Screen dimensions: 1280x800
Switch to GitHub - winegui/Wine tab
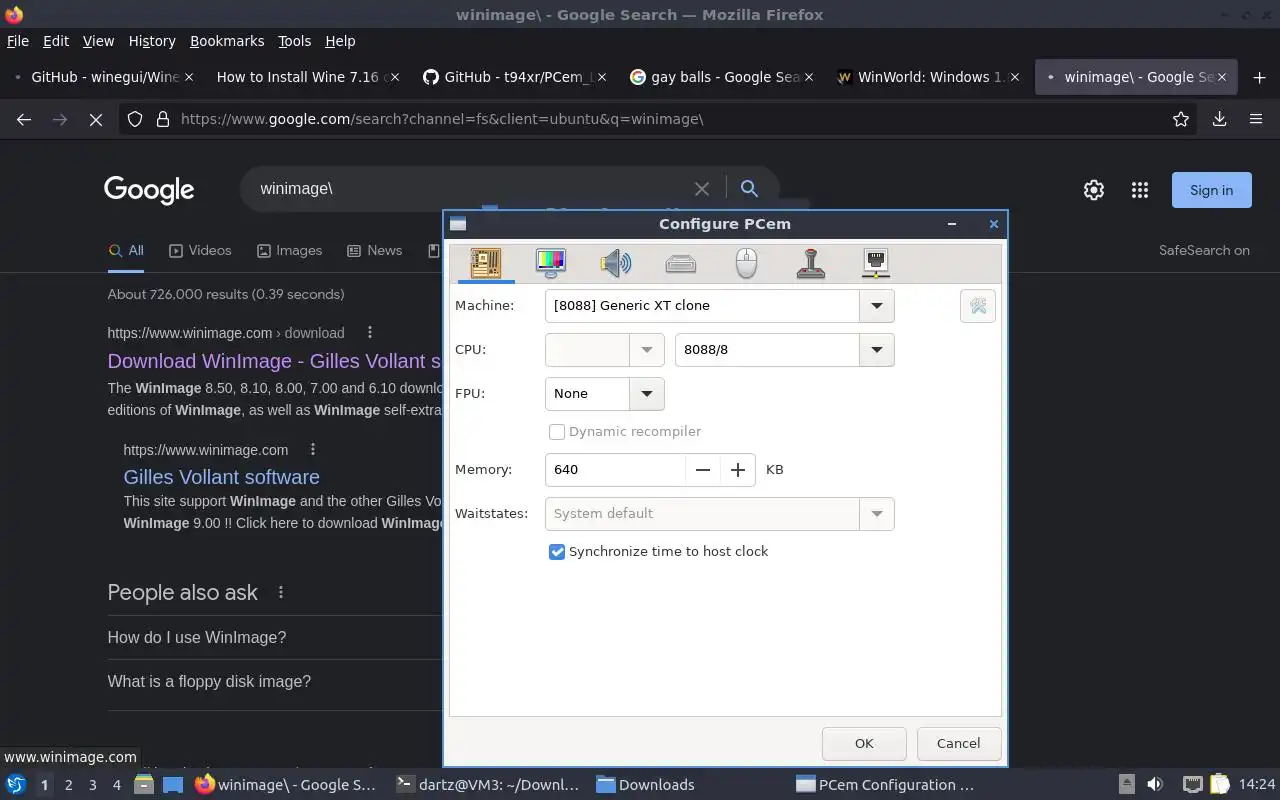100,77
